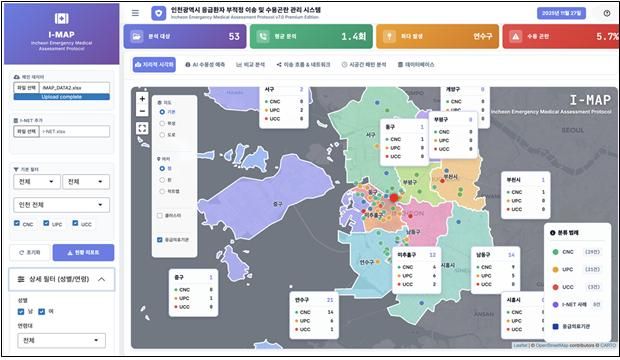Viewport: 620px width, 360px height.
Task: Switch to 지리적 시각화 tab
Action: tap(154, 65)
